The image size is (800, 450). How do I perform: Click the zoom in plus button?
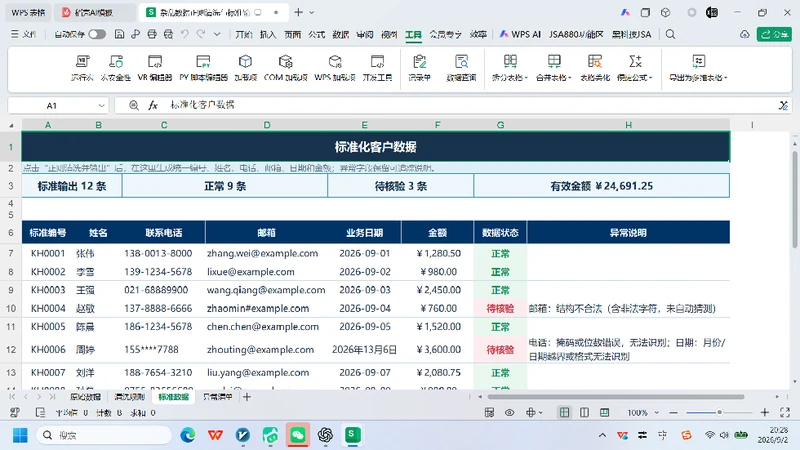click(764, 412)
